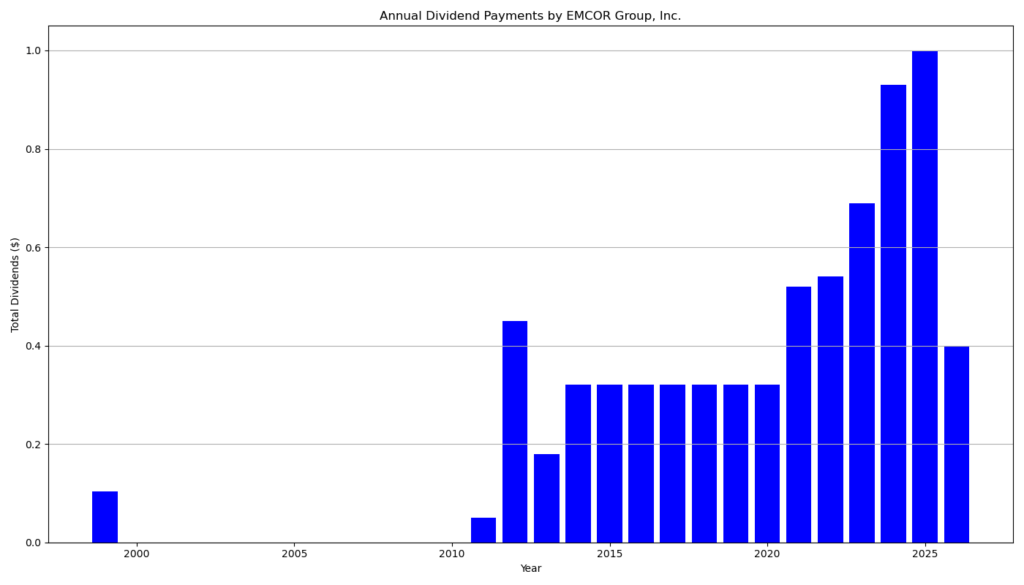Click the Total Dividends ($) axis label
This screenshot has height=585, width=1024.
coord(14,285)
